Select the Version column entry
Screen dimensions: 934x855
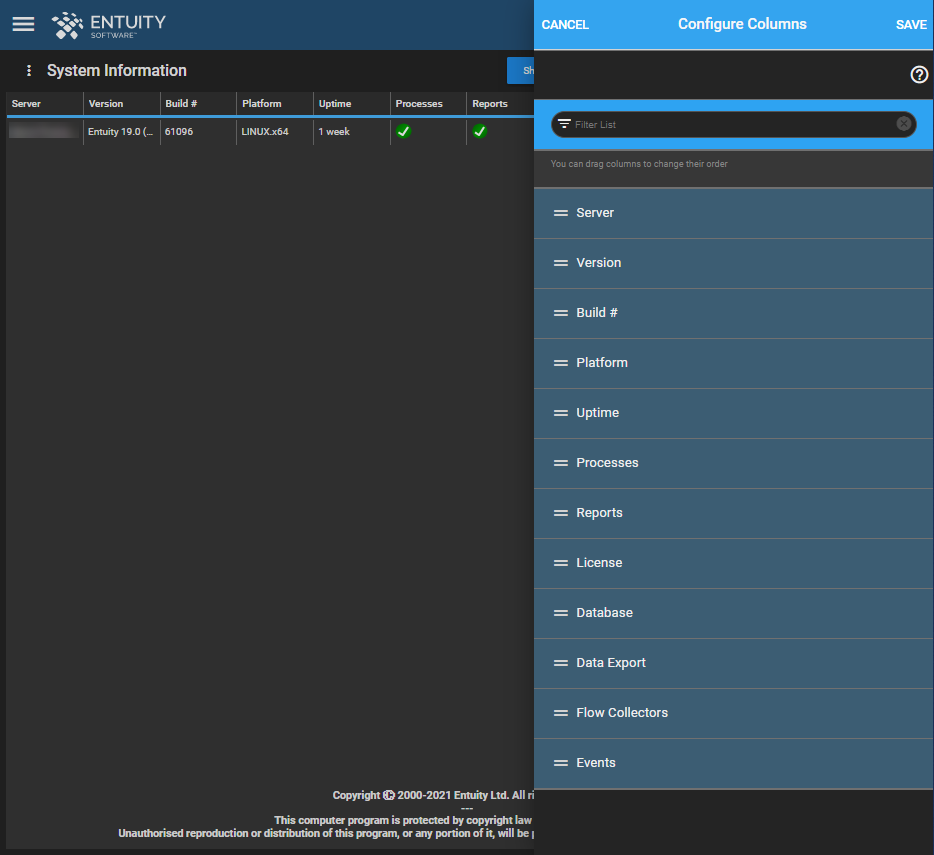[x=733, y=263]
